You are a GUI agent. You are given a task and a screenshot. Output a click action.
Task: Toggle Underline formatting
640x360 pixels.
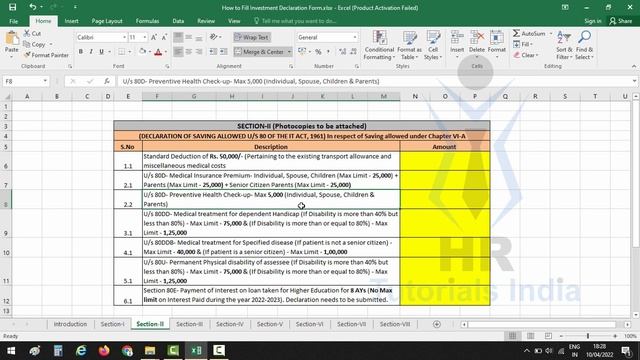click(101, 52)
